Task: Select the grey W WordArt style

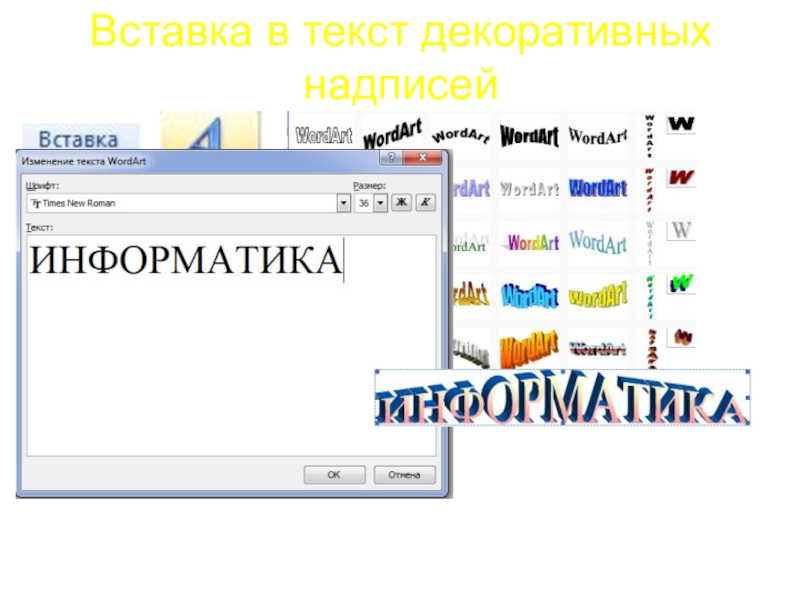Action: (681, 231)
